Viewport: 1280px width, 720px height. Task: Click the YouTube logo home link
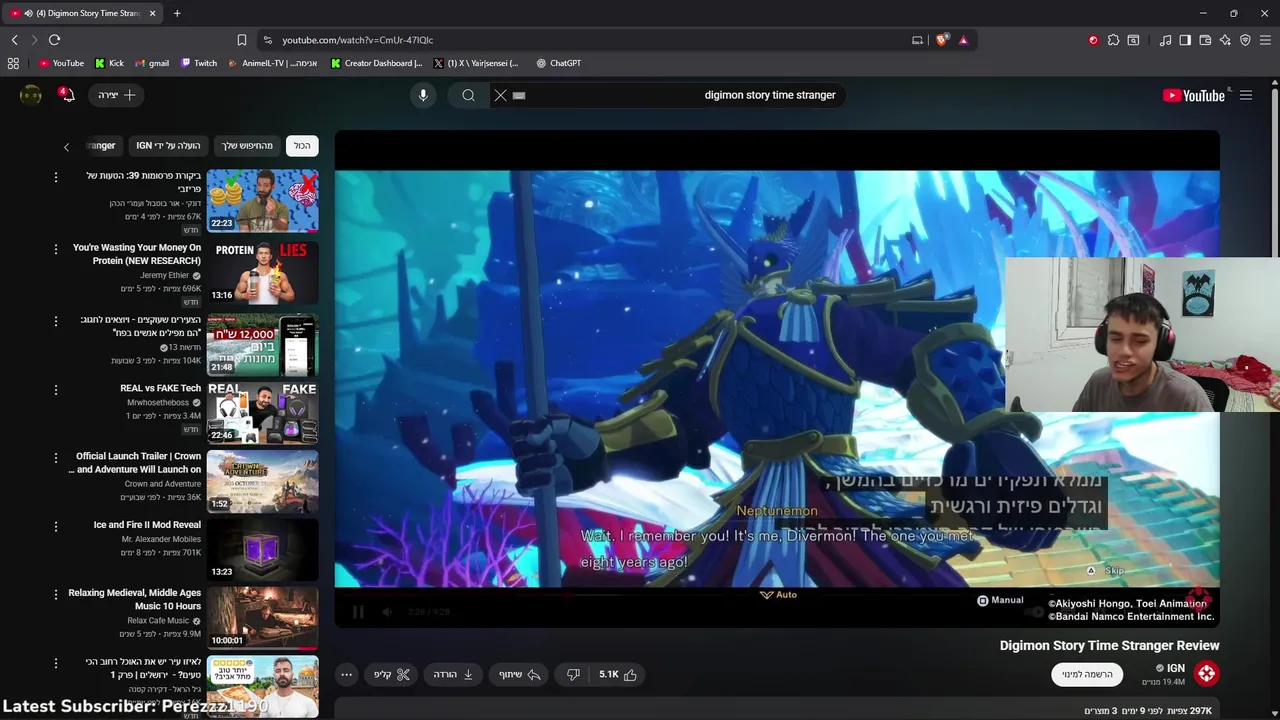point(1193,95)
